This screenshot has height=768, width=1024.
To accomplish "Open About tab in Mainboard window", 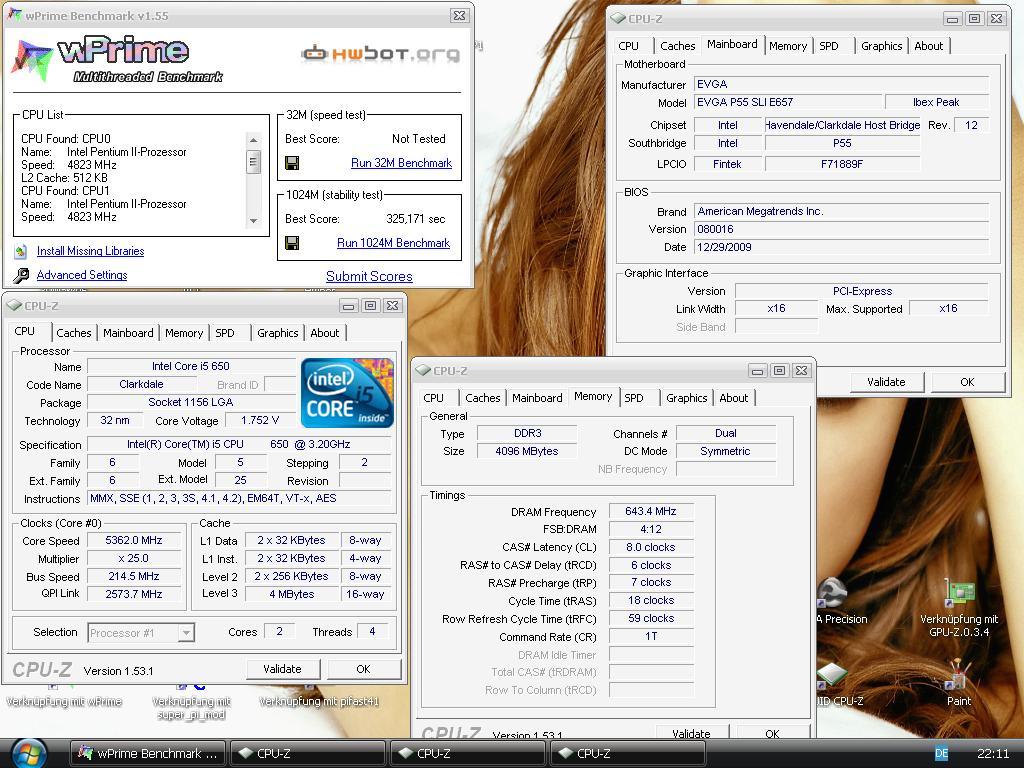I will pyautogui.click(x=928, y=46).
